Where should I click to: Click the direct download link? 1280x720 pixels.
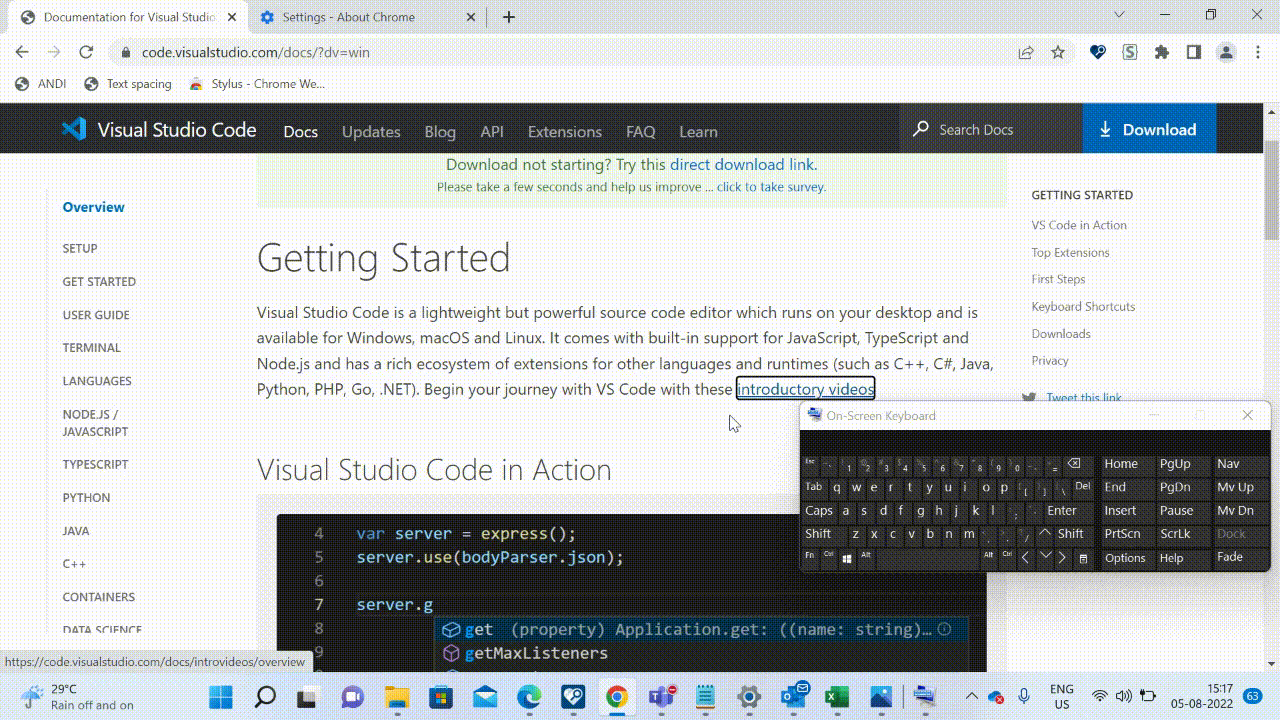[x=743, y=164]
